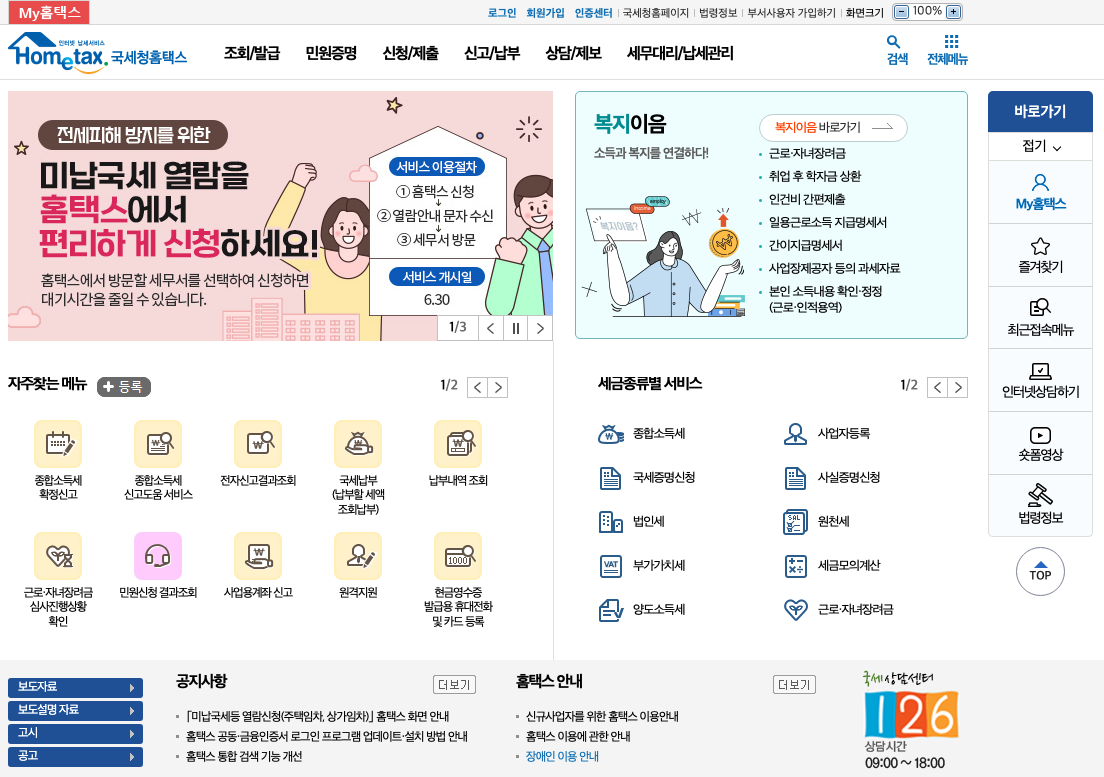Screen dimensions: 1104x777
Task: Open 근로·자녀장려금 link in 복지이음 list
Action: coord(807,153)
